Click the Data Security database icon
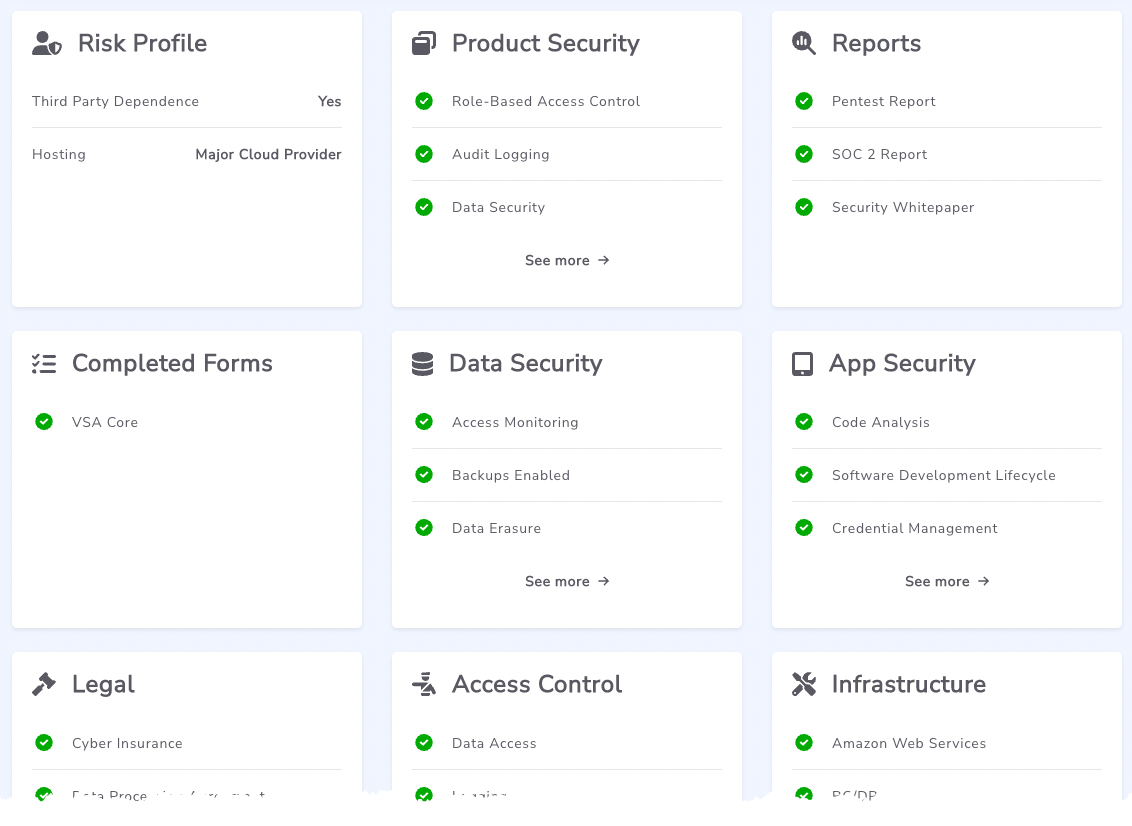The height and width of the screenshot is (826, 1132). (423, 364)
